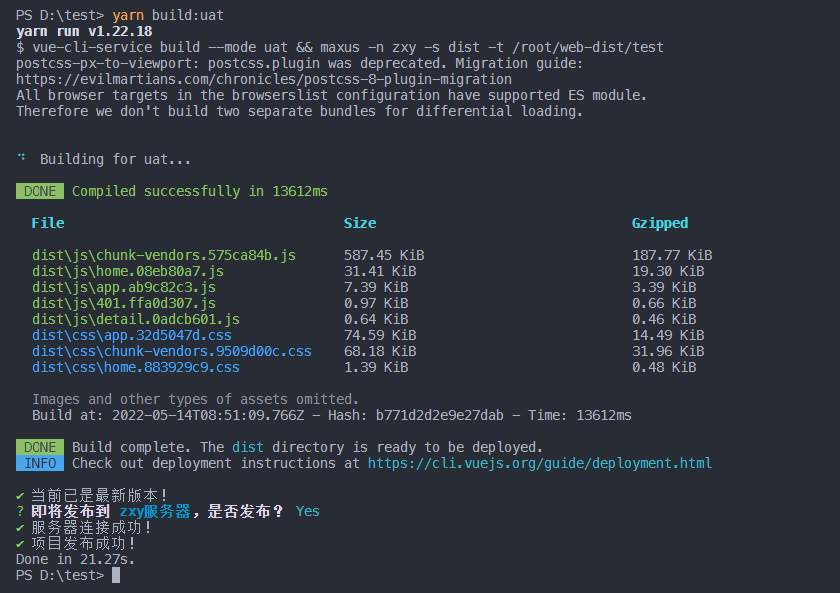Click the spinner icon beside "Building for uat"
The width and height of the screenshot is (840, 593).
tap(22, 158)
